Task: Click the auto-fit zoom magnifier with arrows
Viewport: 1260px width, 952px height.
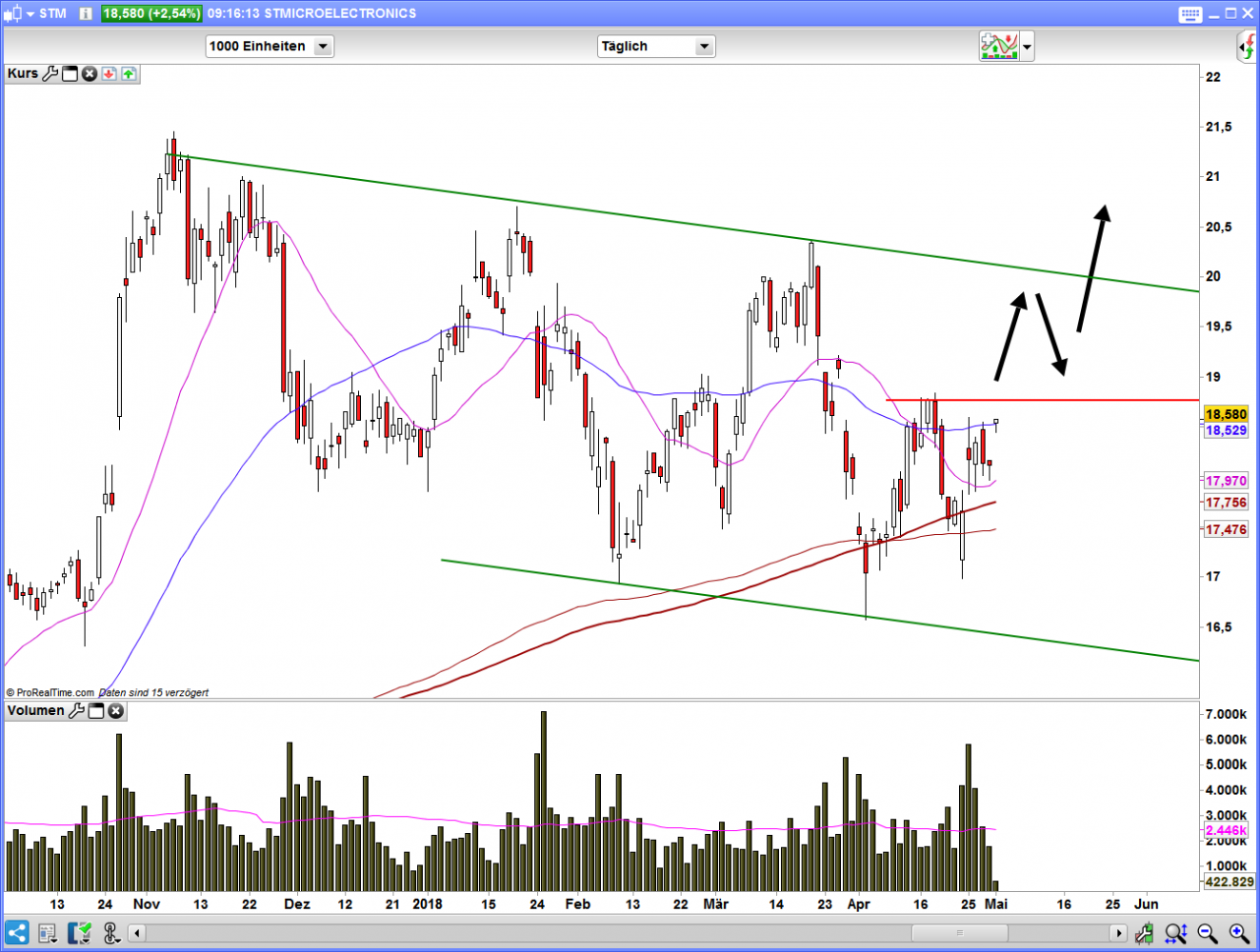Action: 1175,933
